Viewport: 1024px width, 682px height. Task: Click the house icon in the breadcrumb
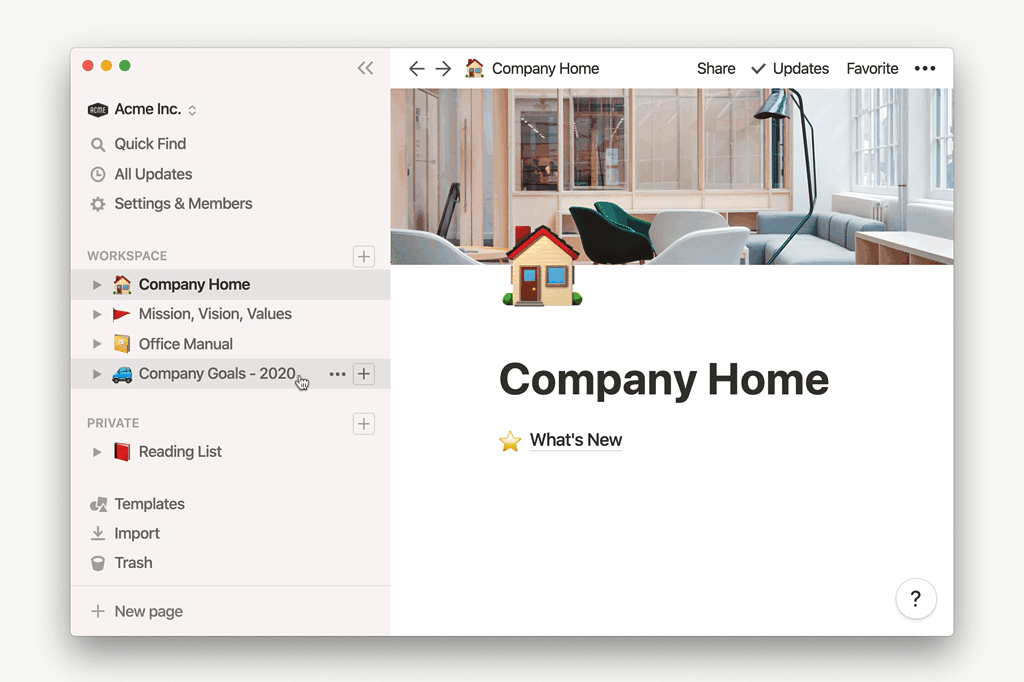475,68
